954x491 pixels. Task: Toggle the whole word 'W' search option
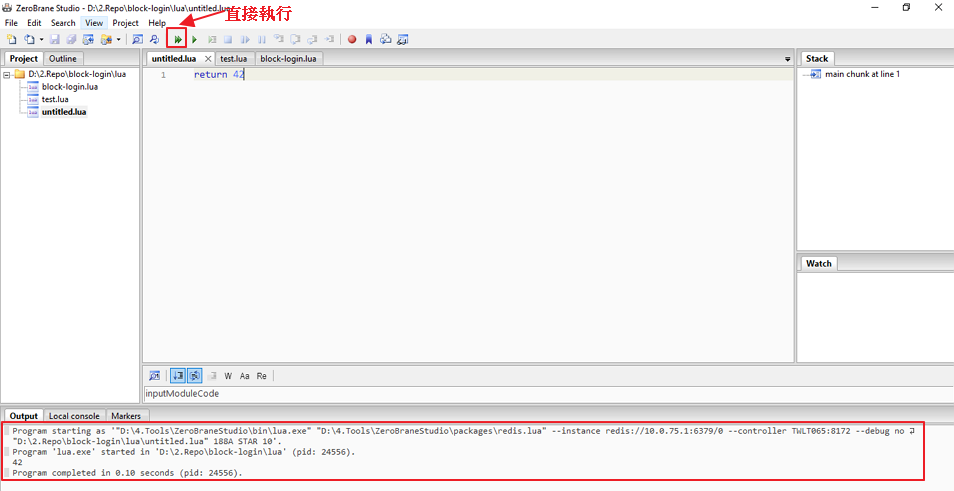[228, 376]
